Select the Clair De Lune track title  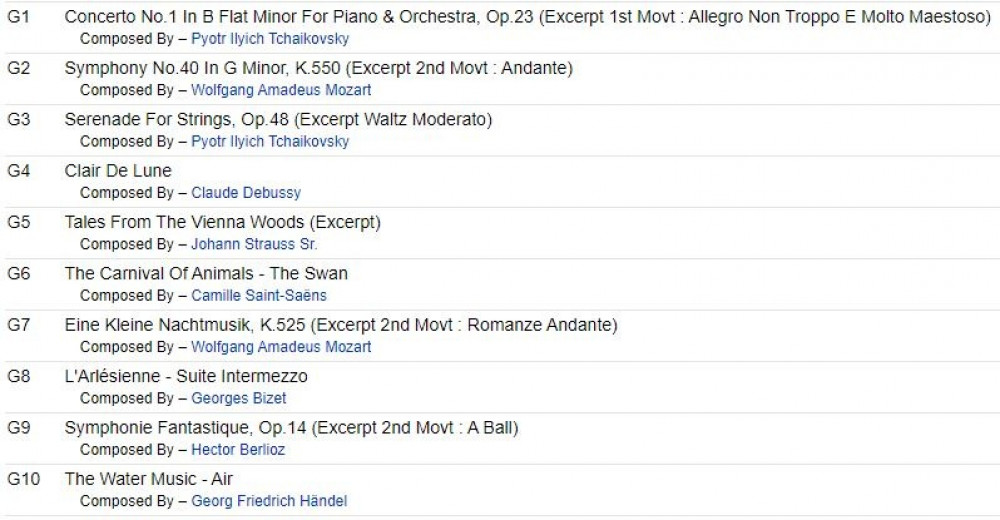[118, 171]
